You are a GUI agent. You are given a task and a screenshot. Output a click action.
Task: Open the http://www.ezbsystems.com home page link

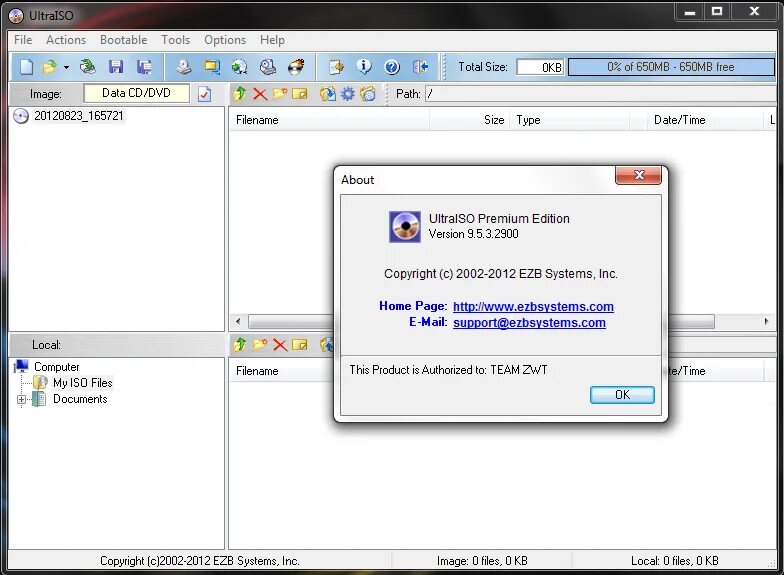coord(533,306)
